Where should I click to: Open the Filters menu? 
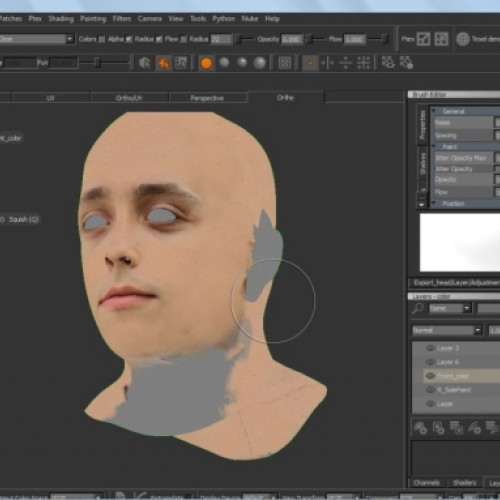(122, 19)
